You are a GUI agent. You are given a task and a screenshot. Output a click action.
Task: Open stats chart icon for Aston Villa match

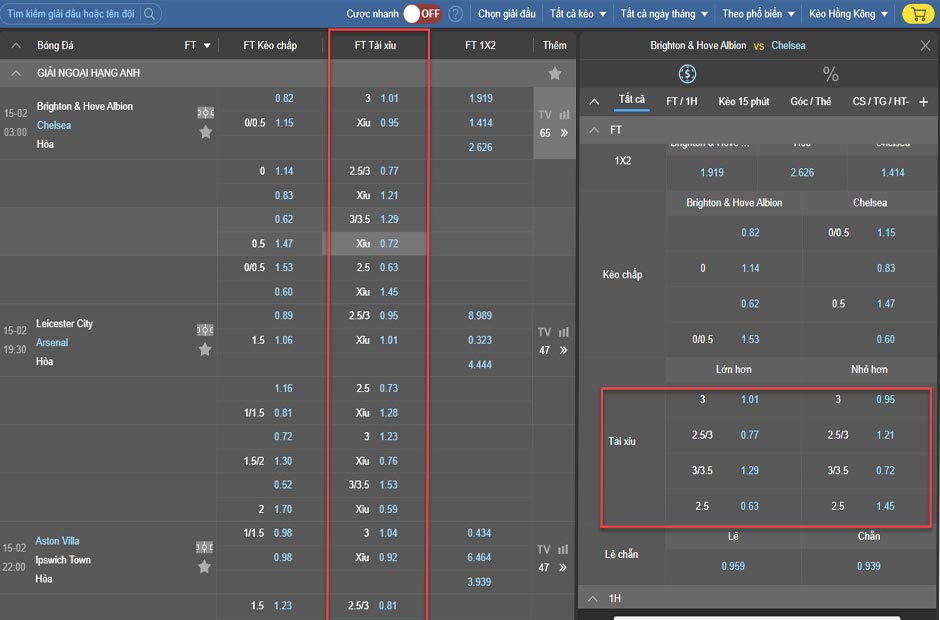coord(564,549)
